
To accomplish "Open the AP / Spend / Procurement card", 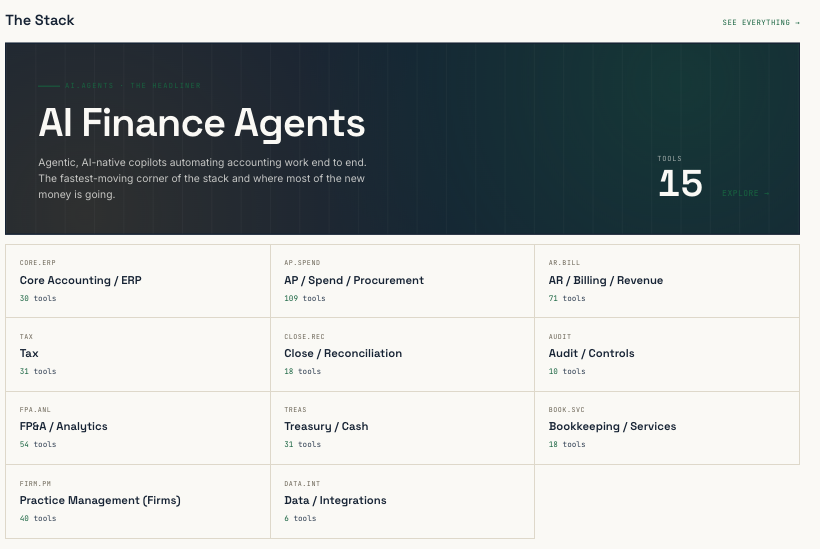I will point(402,281).
